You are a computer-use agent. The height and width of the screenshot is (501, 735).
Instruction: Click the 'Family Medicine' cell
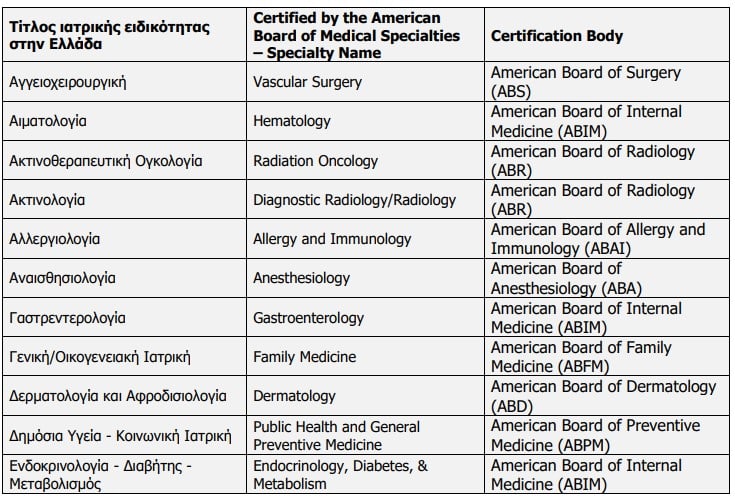(304, 357)
